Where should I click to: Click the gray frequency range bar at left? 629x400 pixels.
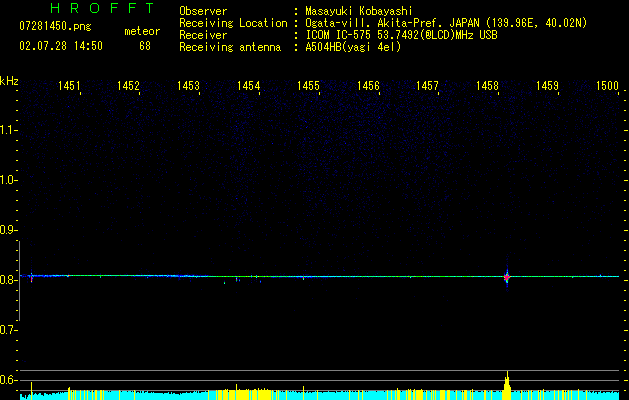pyautogui.click(x=20, y=281)
